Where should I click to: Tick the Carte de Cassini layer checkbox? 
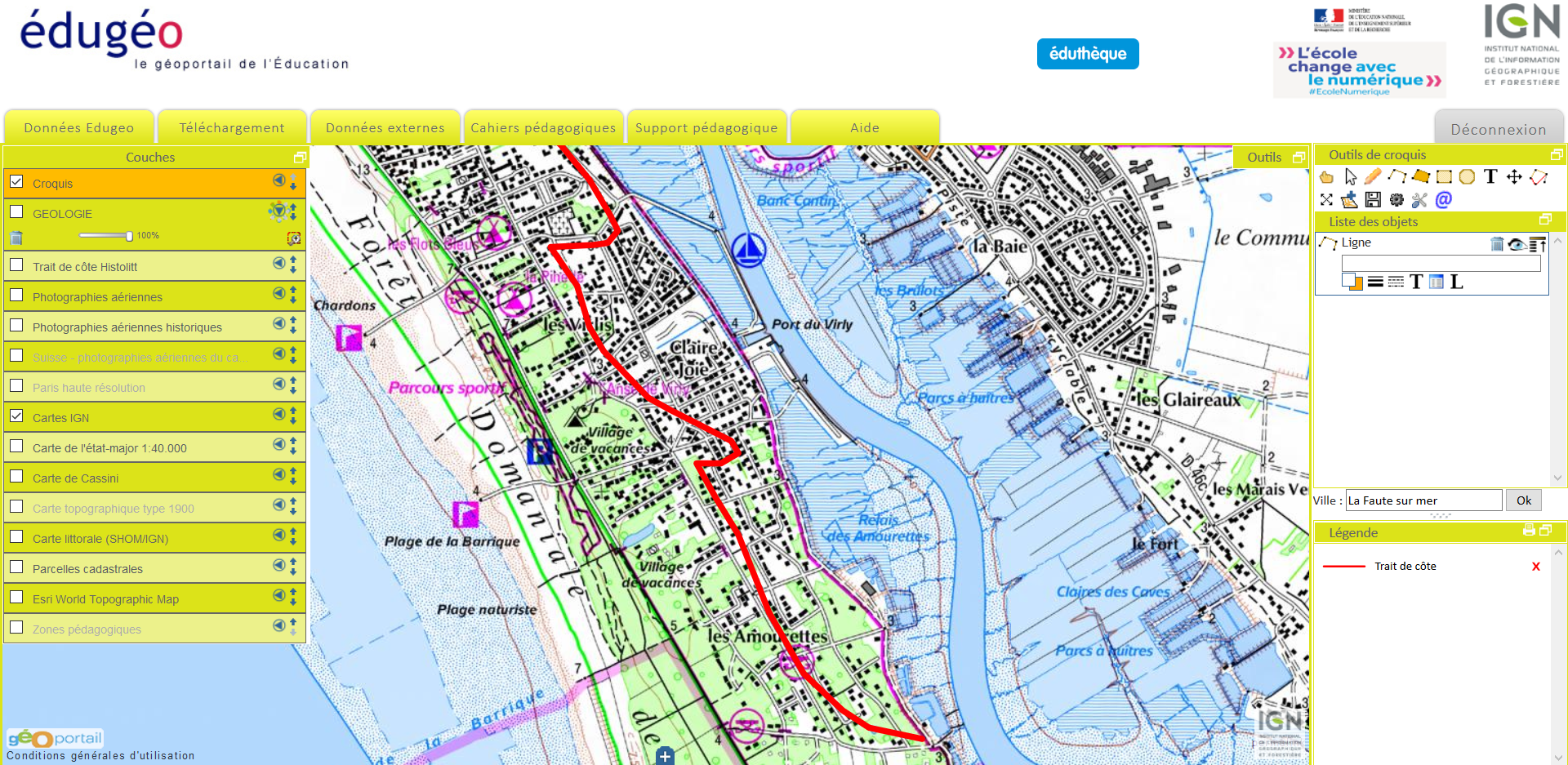pos(16,477)
